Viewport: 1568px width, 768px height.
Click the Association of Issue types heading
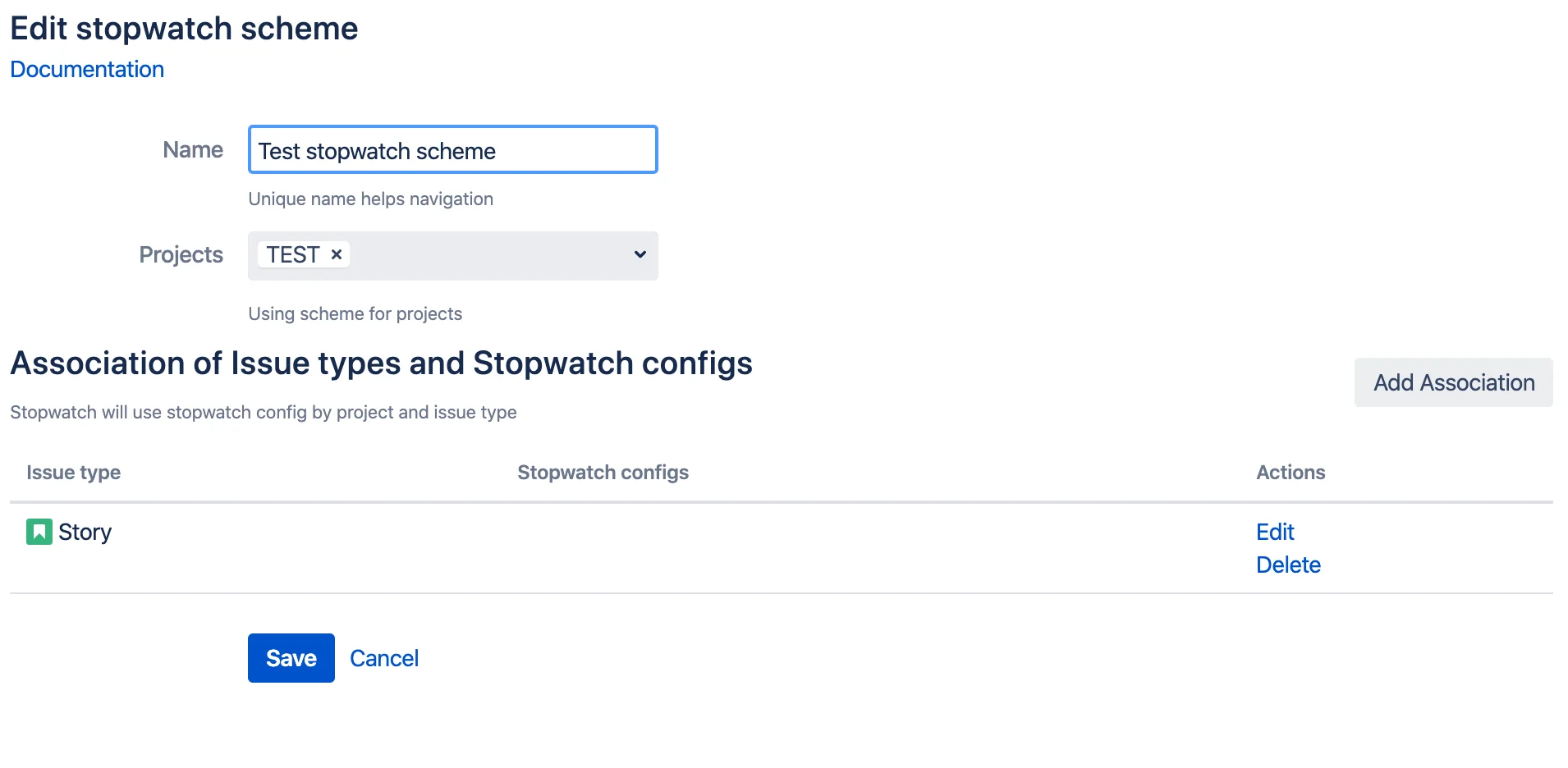click(381, 363)
